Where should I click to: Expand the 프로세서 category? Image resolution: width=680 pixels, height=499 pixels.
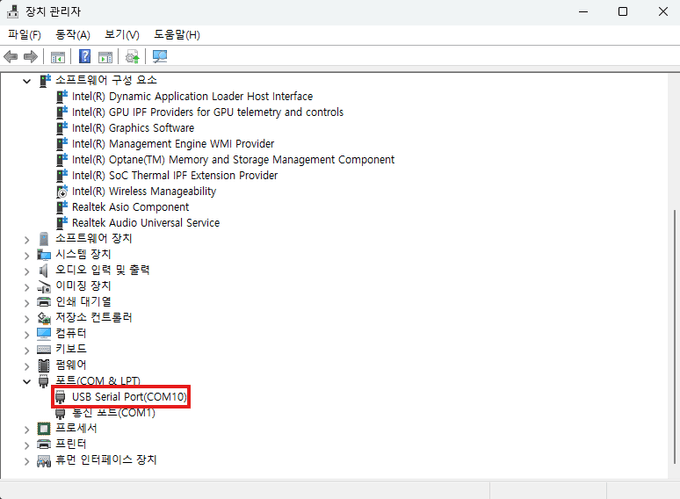[27, 430]
